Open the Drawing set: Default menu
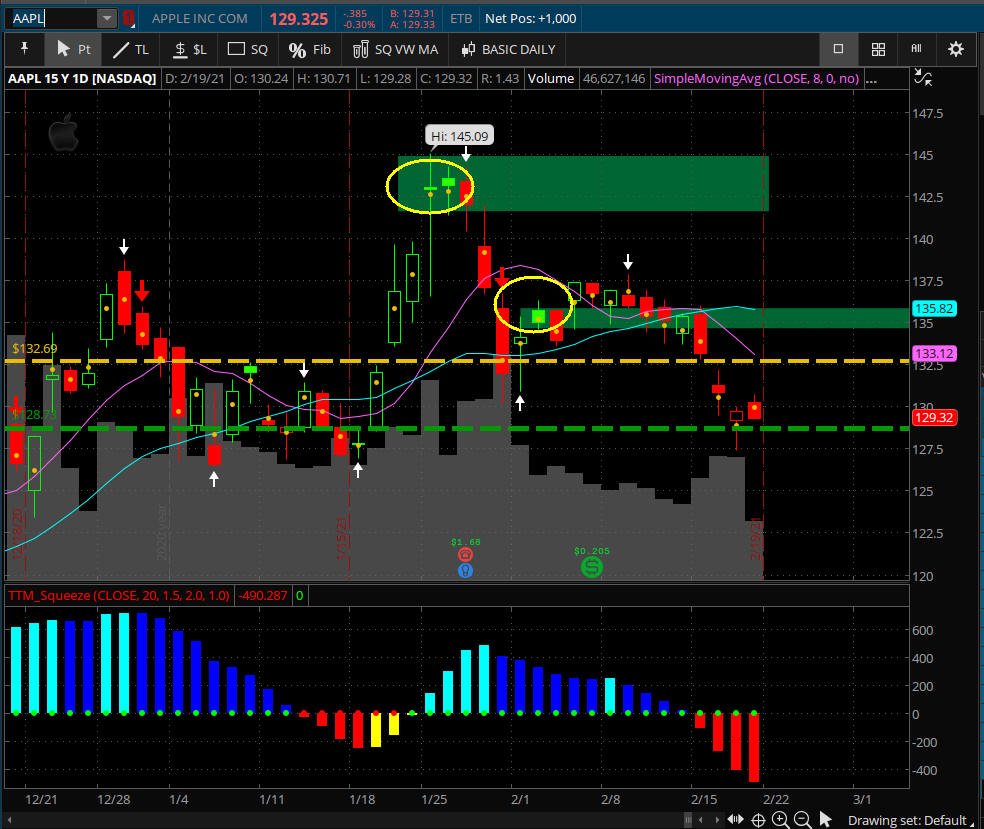984x829 pixels. pyautogui.click(x=911, y=820)
